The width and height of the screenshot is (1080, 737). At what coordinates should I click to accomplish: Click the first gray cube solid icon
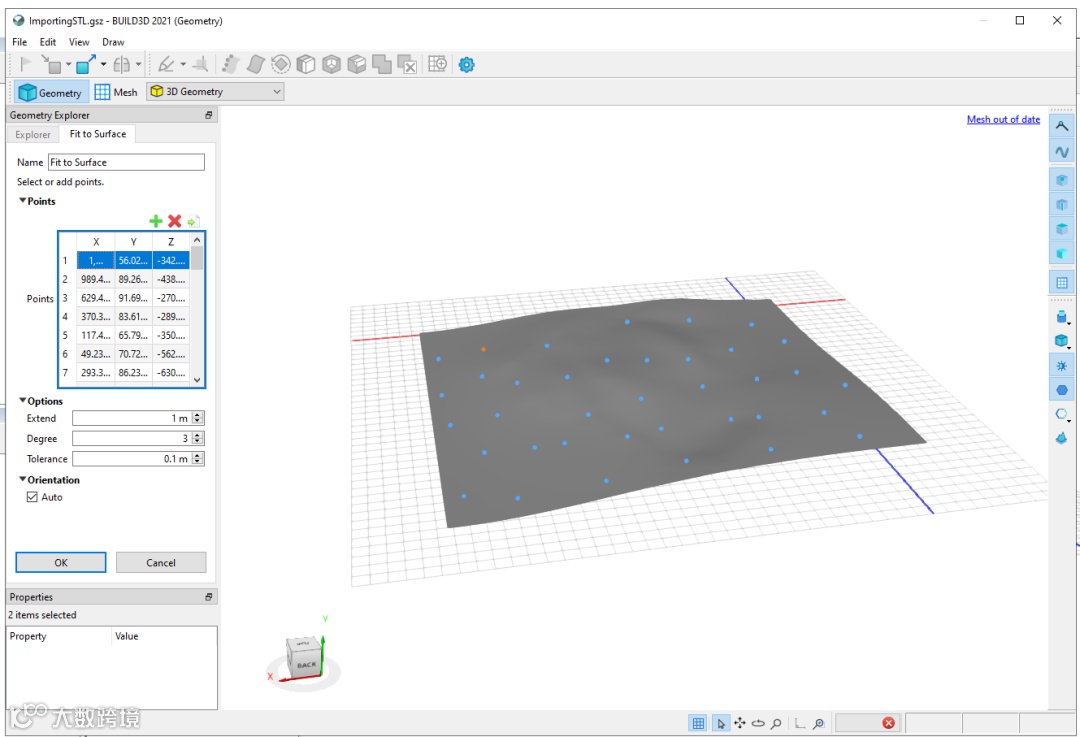click(x=306, y=65)
